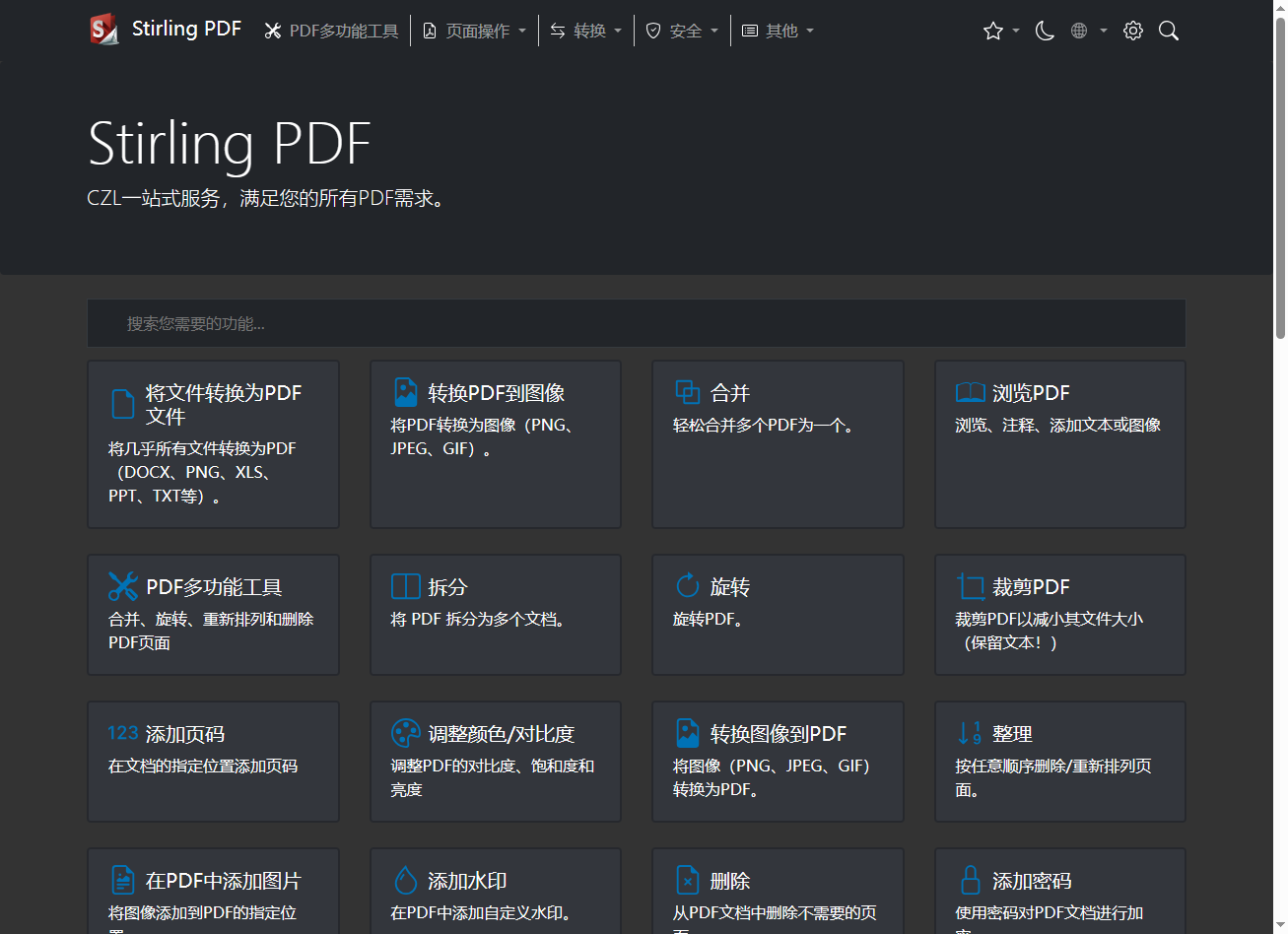The height and width of the screenshot is (934, 1288).
Task: Open the favorites star menu
Action: (1000, 31)
